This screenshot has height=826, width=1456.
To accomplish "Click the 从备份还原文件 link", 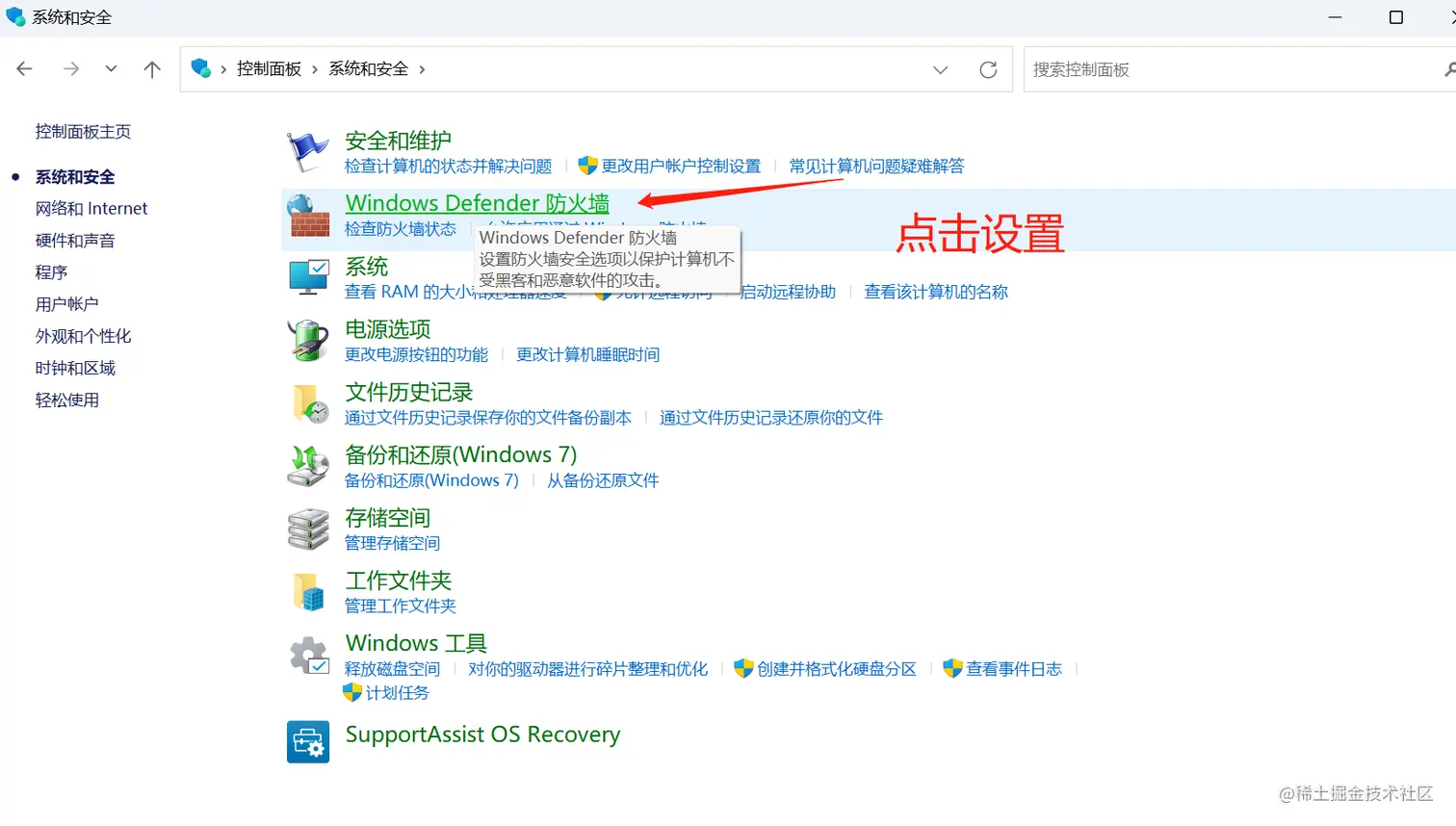I will 603,480.
